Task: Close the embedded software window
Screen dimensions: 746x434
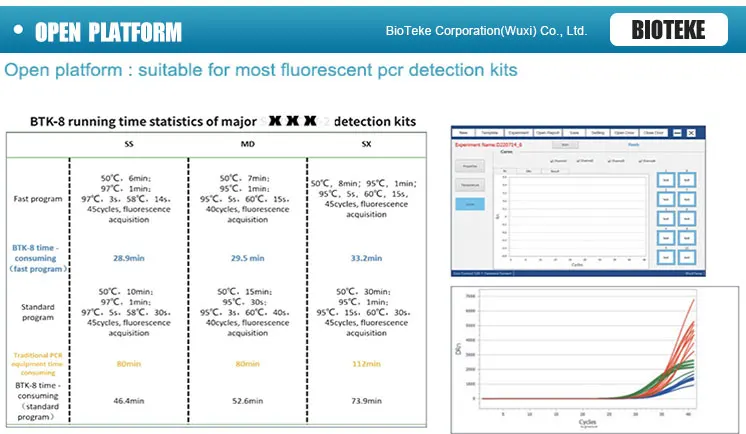Action: [691, 133]
